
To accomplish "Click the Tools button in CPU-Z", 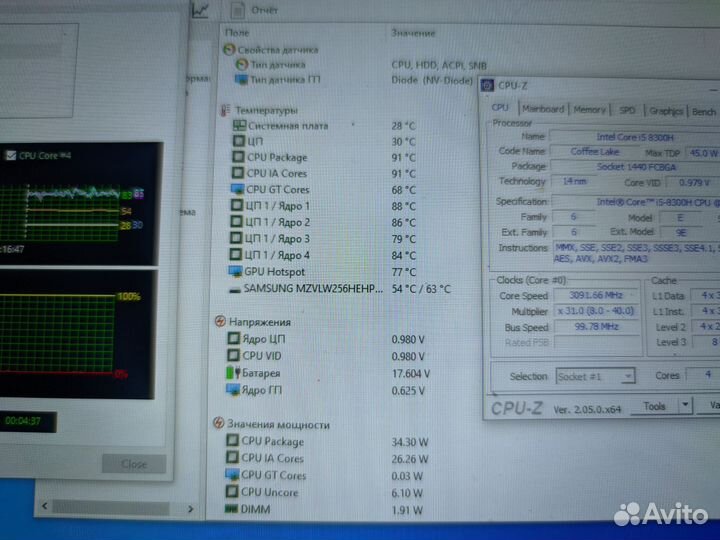I will (654, 406).
